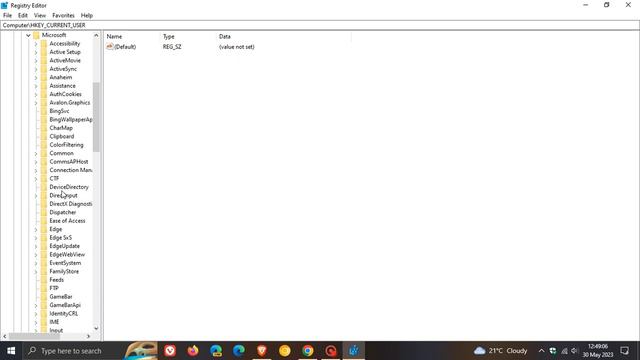Select the Microsoft folder icon
Image resolution: width=640 pixels, height=360 pixels.
(x=36, y=35)
